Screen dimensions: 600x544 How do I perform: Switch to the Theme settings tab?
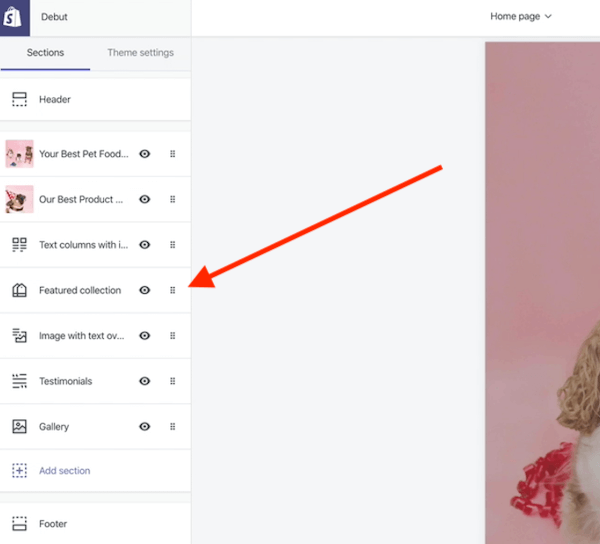[140, 53]
